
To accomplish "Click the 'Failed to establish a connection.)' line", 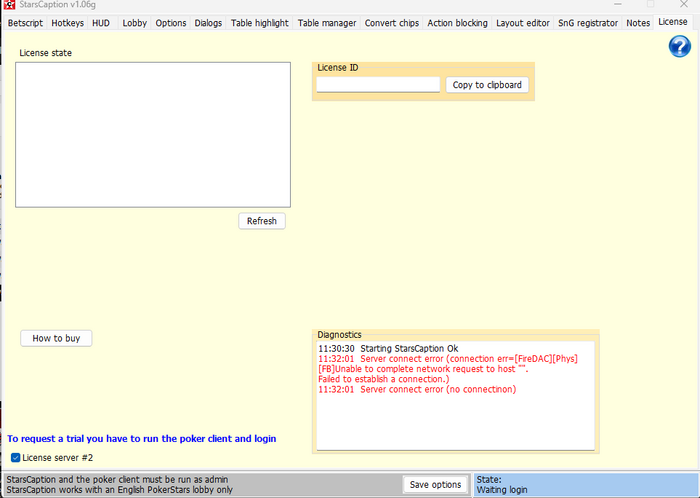I will pyautogui.click(x=383, y=379).
